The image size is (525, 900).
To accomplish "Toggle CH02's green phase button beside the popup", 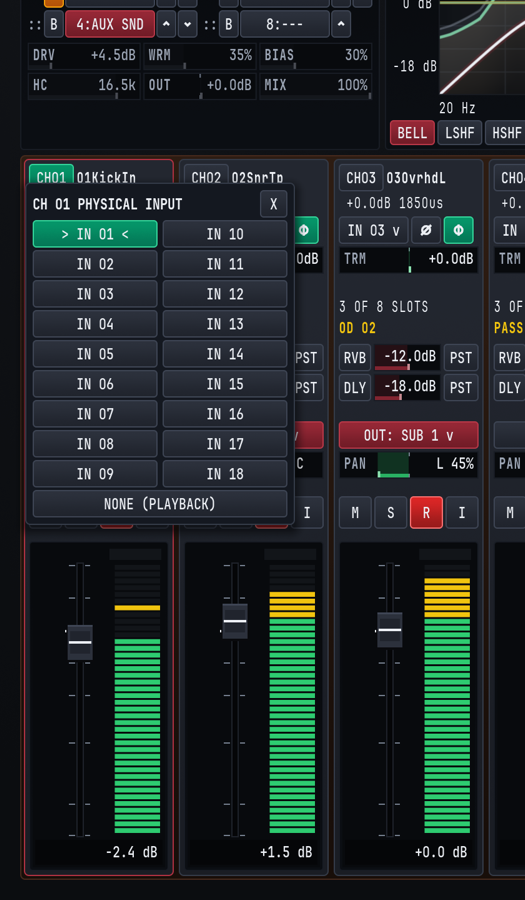I will (307, 230).
